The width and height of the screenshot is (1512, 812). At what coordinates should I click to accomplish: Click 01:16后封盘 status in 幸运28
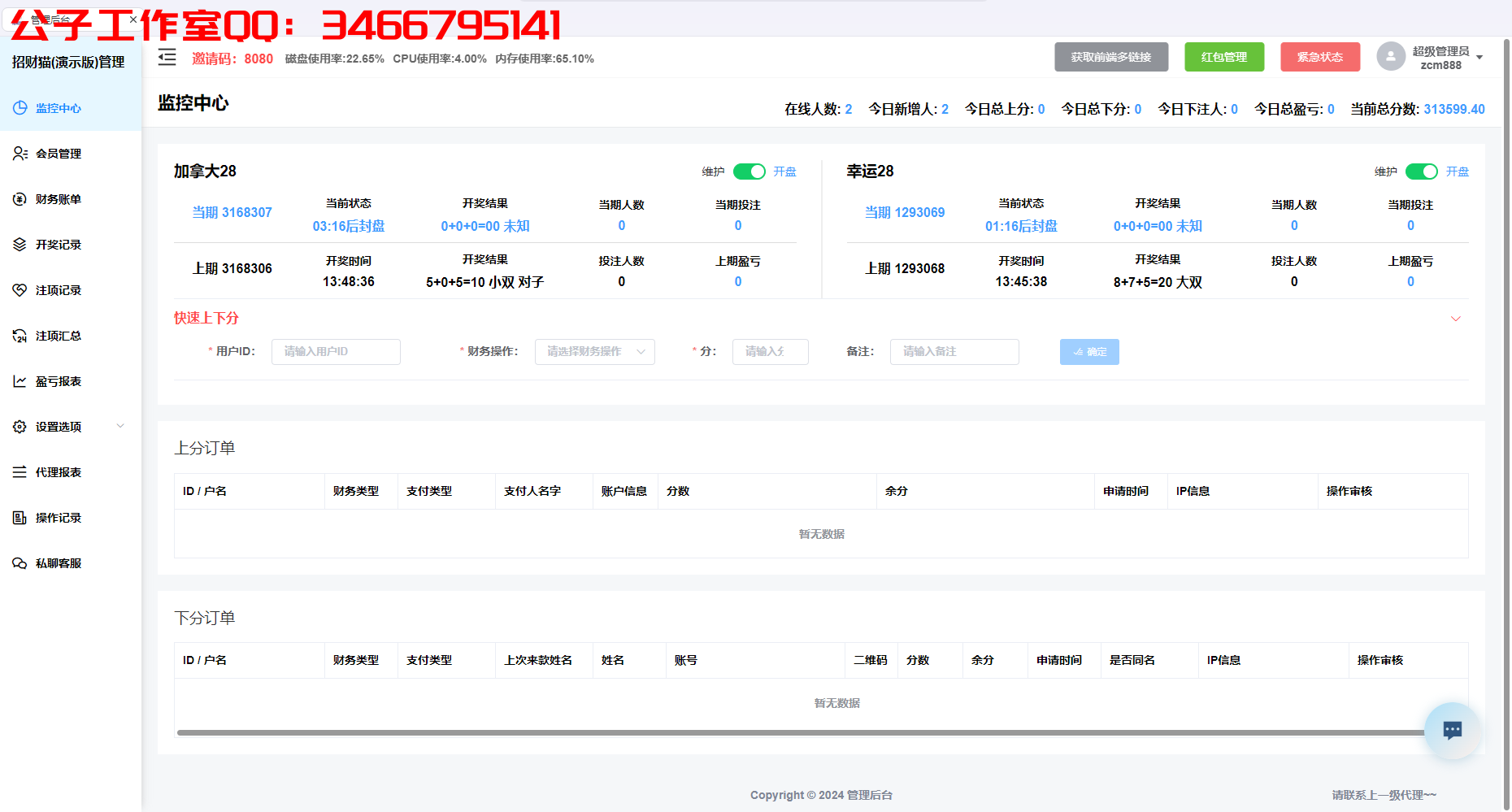pos(1022,226)
